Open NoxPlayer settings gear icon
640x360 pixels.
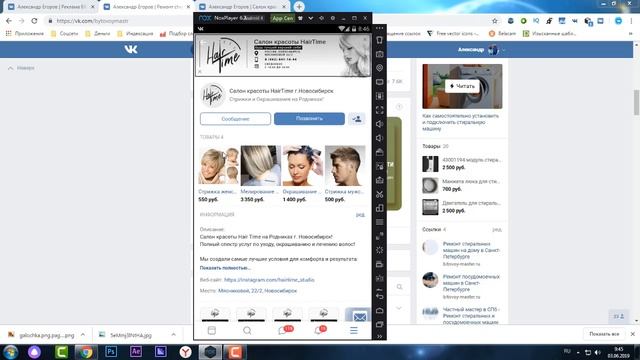(x=332, y=18)
